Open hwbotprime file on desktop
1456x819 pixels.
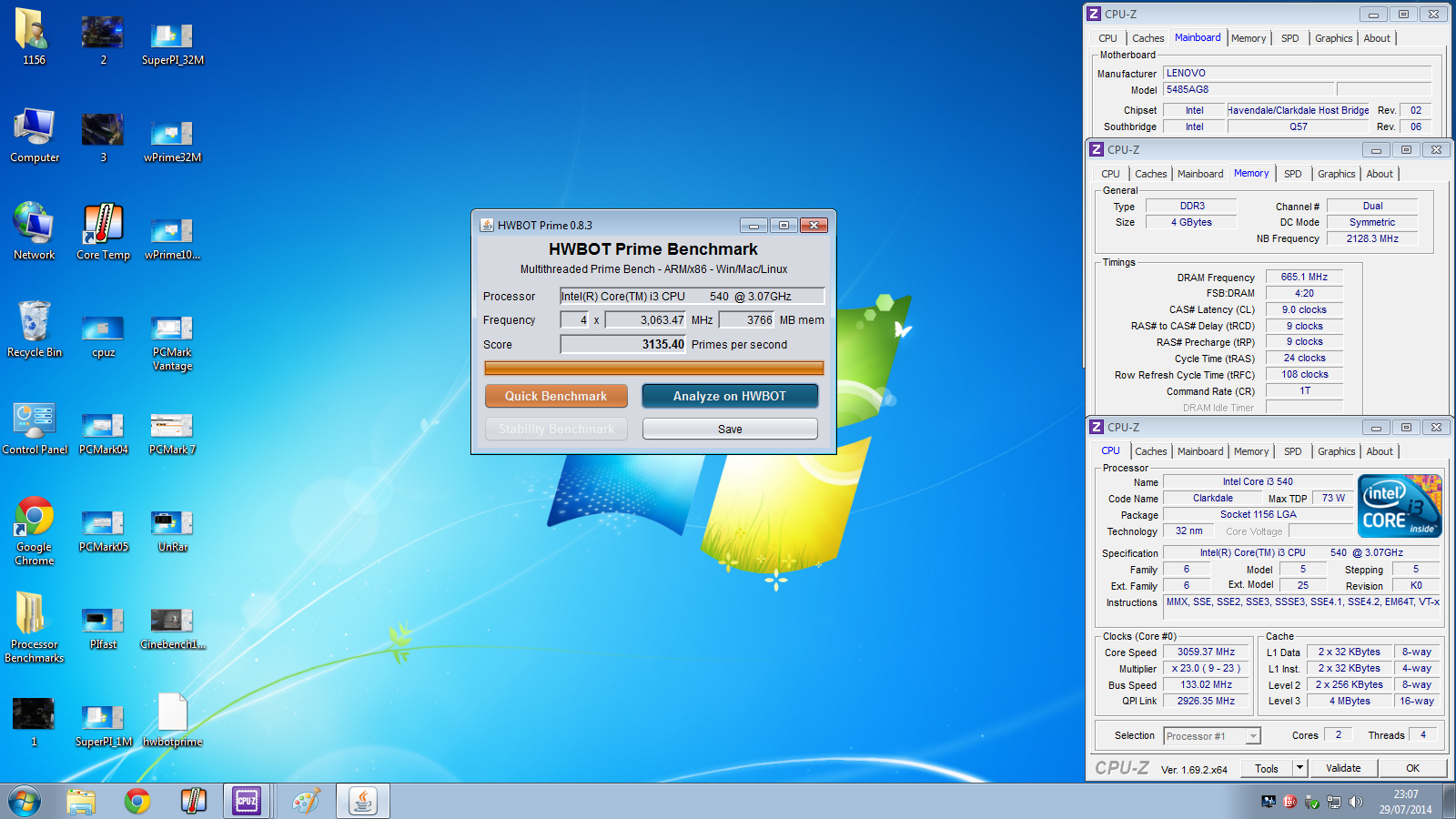tap(172, 719)
